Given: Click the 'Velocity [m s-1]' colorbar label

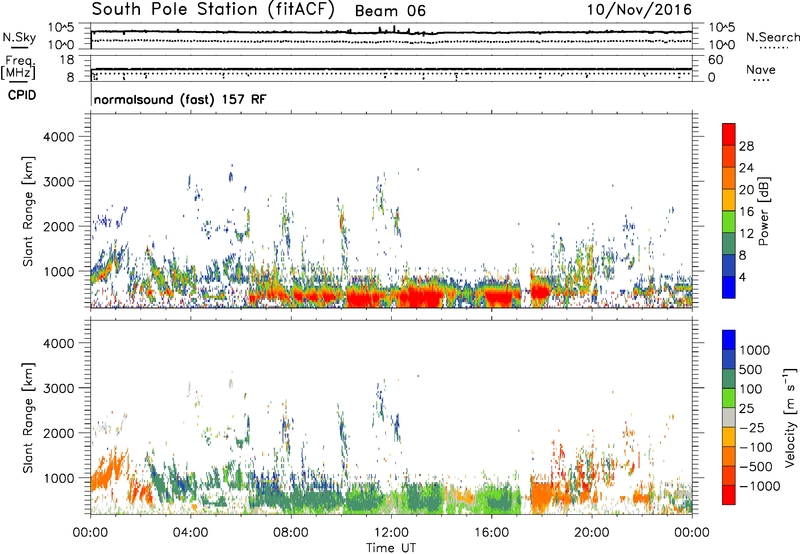Looking at the screenshot, I should click(x=790, y=417).
